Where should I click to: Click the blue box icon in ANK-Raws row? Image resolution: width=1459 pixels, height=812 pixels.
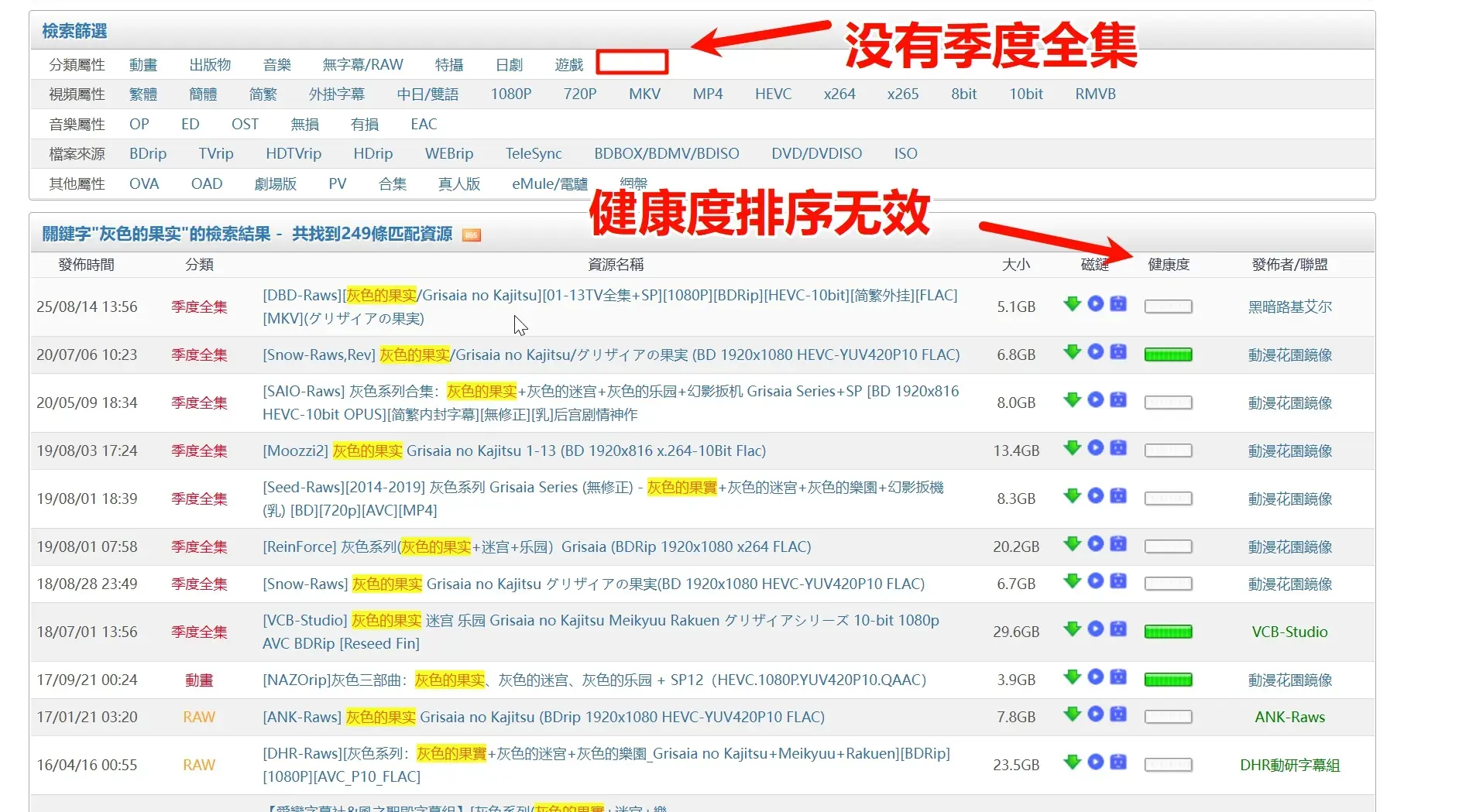point(1118,714)
